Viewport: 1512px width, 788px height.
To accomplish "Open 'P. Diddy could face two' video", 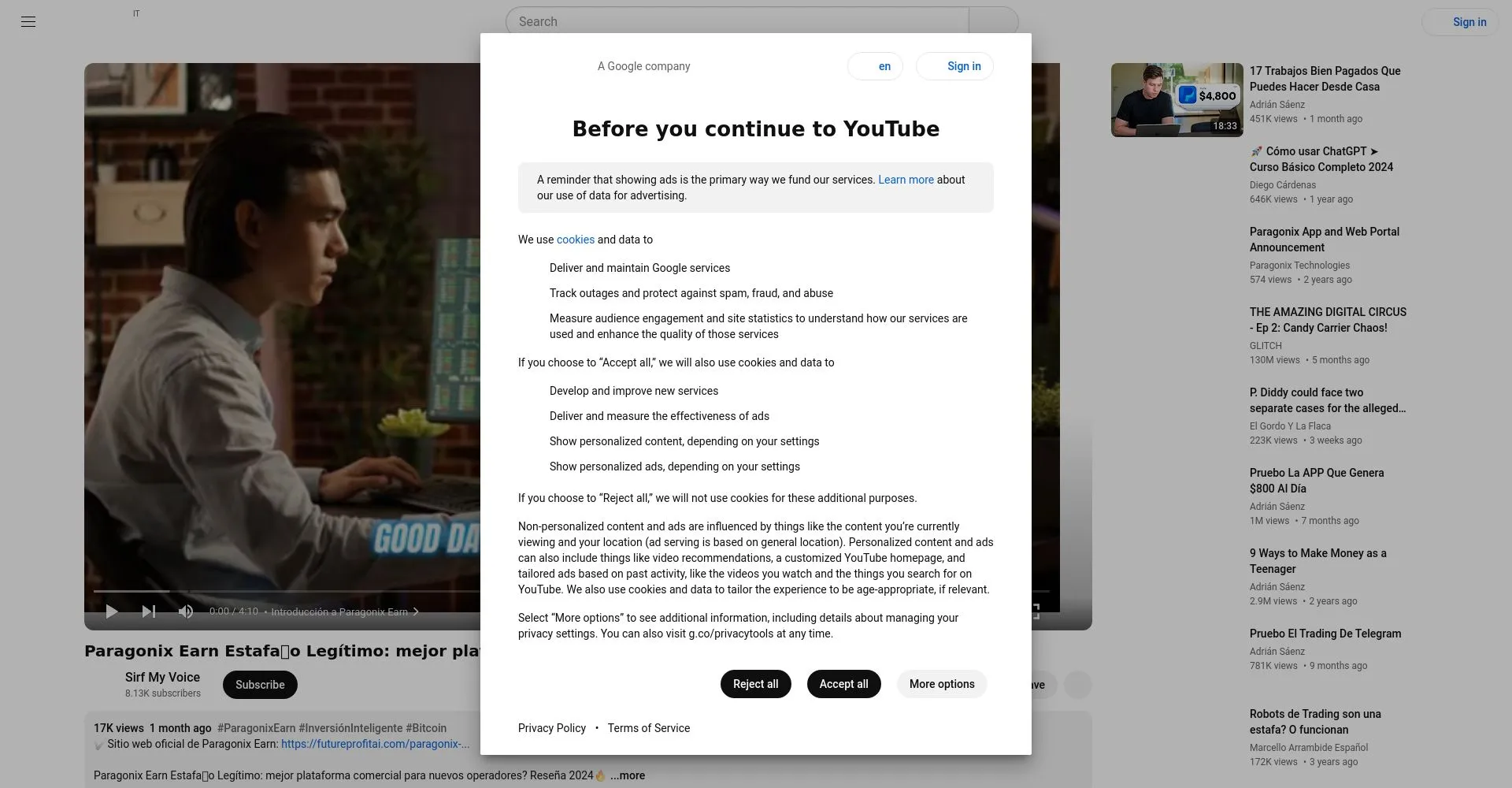I will click(x=1328, y=400).
